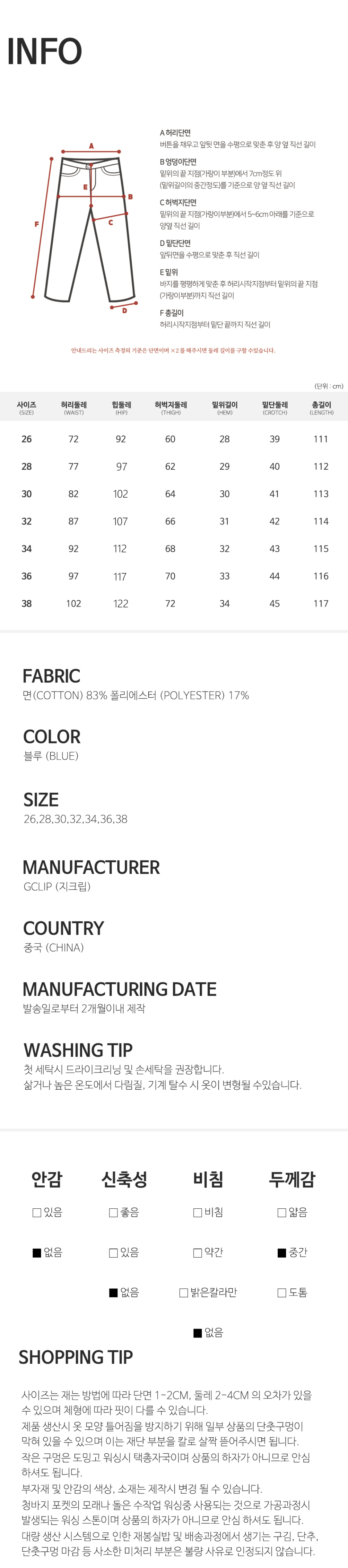
Task: Click the SHOPPING TIP heading
Action: tap(75, 1357)
